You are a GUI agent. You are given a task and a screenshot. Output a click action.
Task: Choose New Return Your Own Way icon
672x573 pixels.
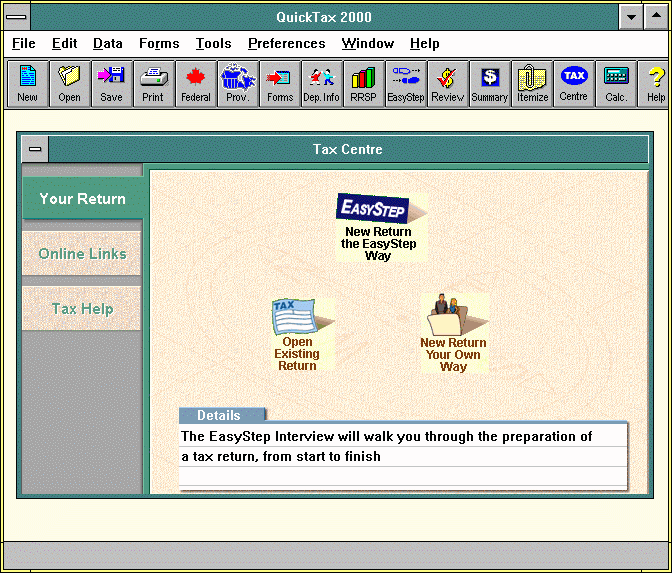[454, 333]
